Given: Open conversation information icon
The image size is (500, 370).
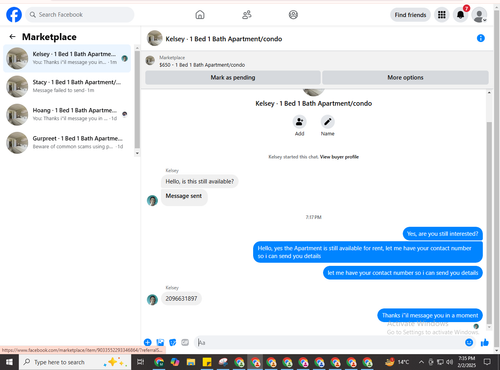Looking at the screenshot, I should [481, 38].
